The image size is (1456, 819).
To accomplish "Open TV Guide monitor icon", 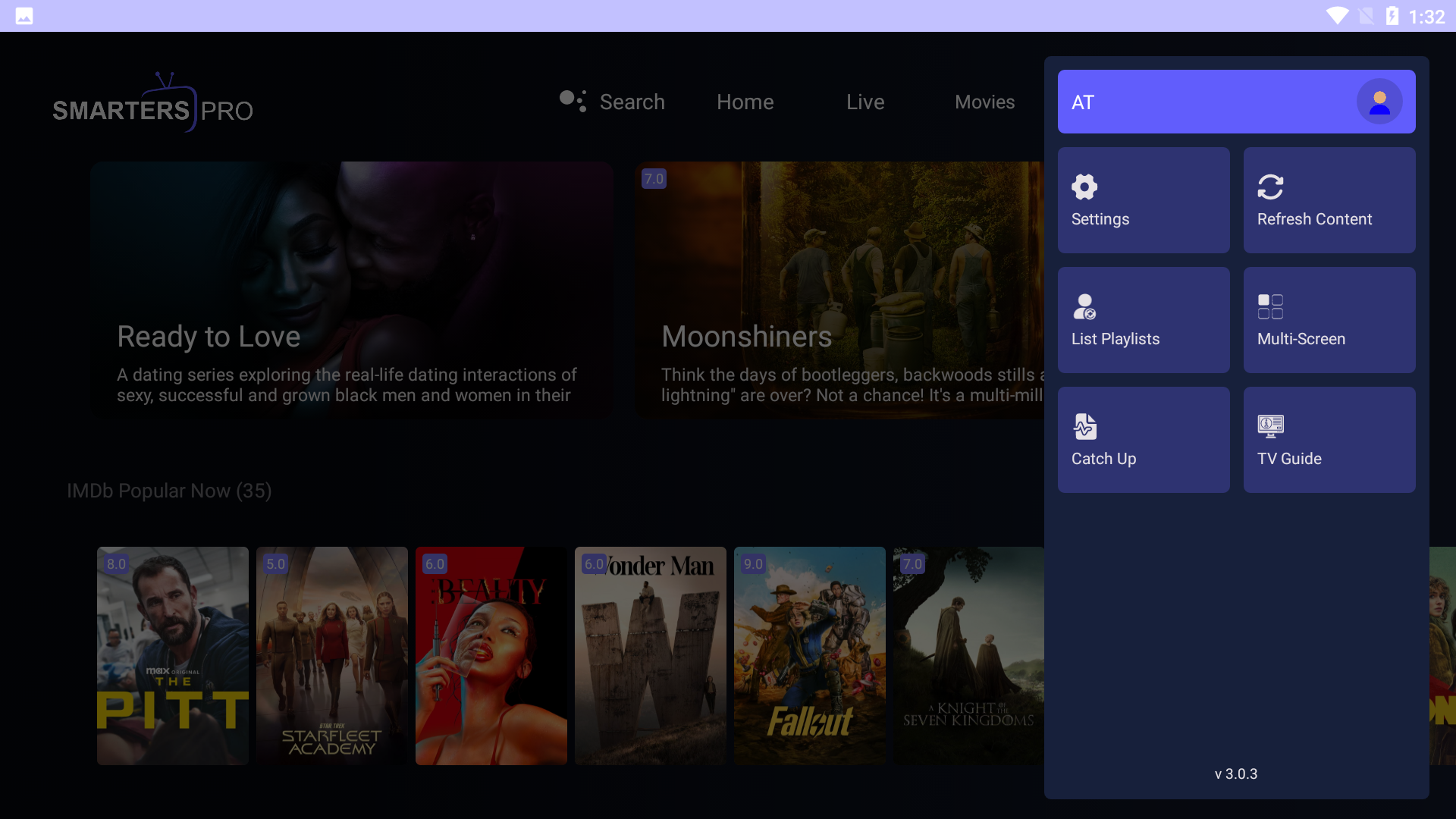I will pos(1270,426).
